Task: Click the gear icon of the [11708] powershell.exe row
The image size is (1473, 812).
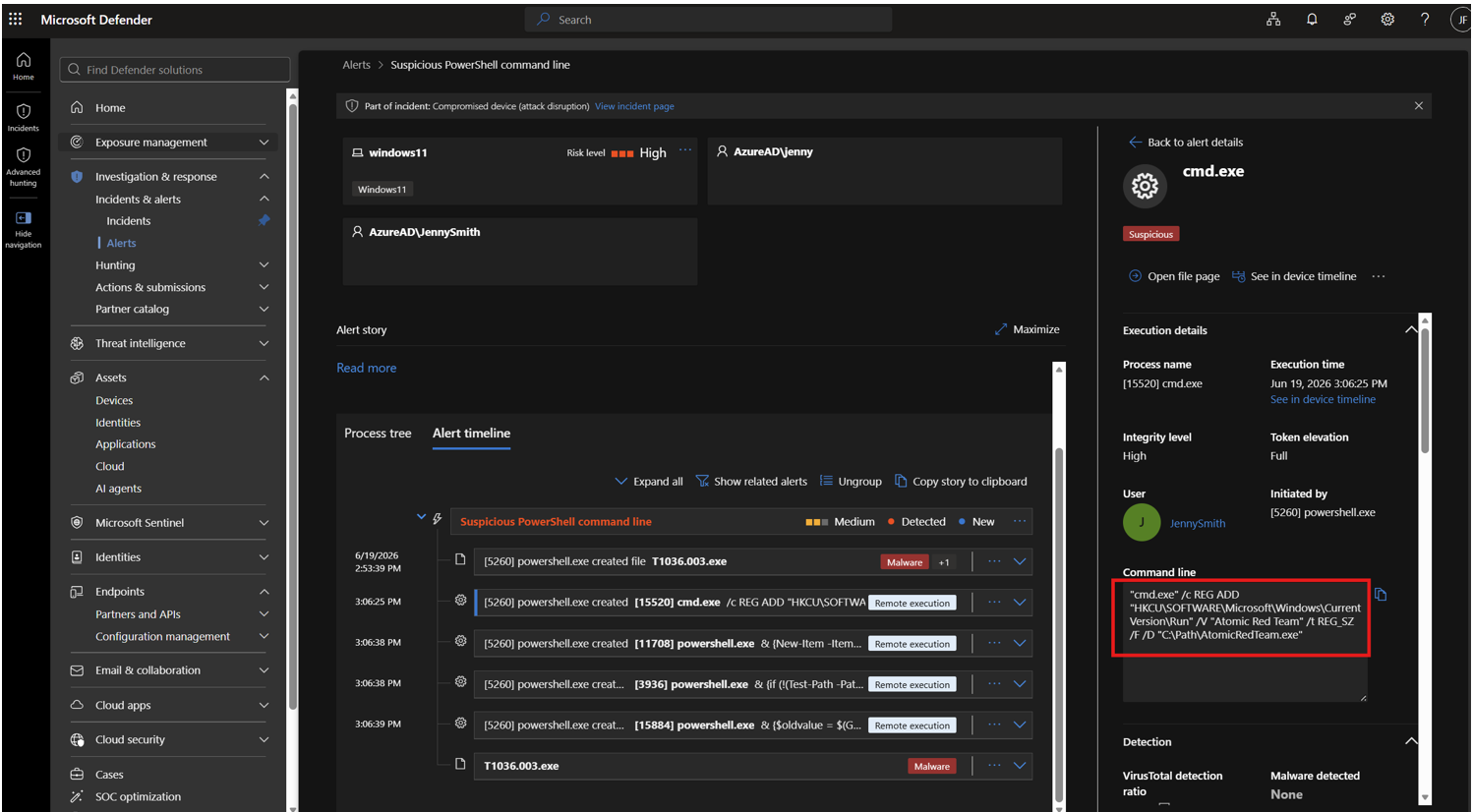Action: 460,641
